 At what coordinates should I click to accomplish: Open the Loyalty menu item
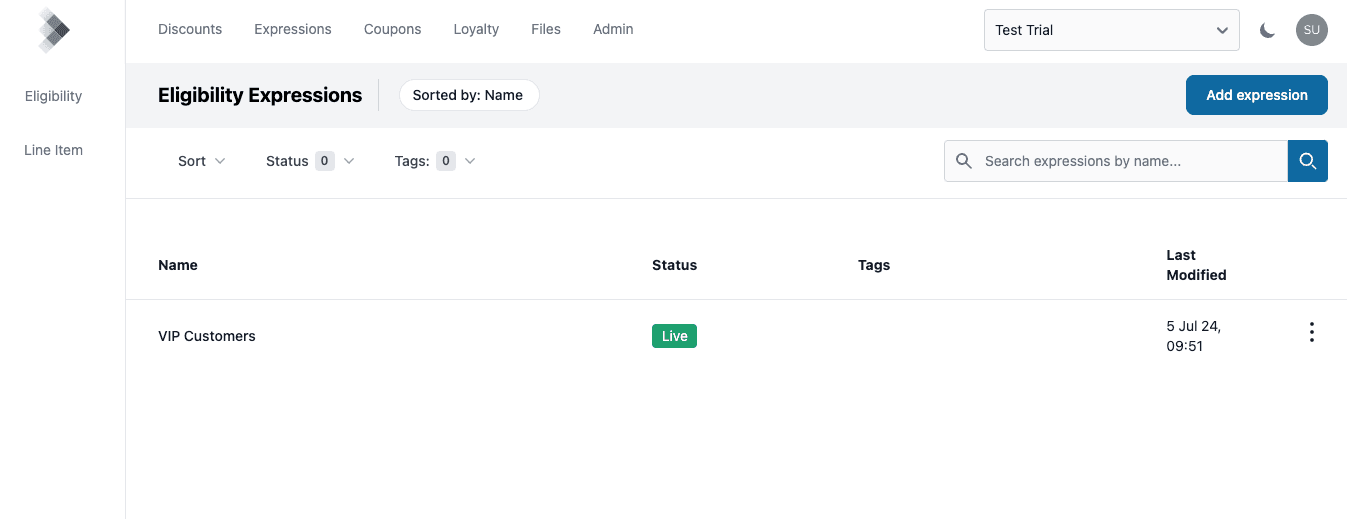(476, 29)
